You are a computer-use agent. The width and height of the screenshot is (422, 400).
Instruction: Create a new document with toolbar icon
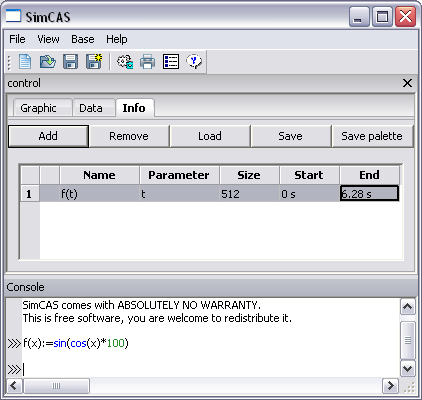[25, 62]
